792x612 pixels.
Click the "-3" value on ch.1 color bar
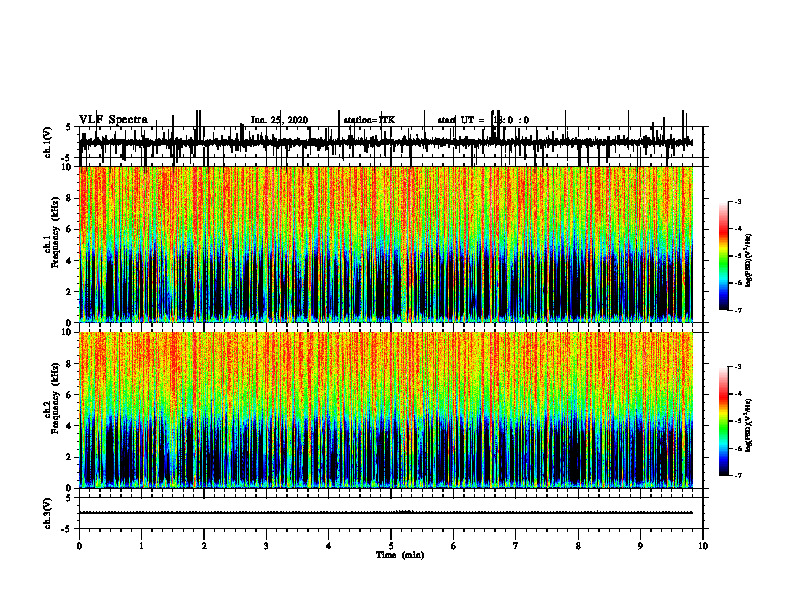(x=738, y=201)
